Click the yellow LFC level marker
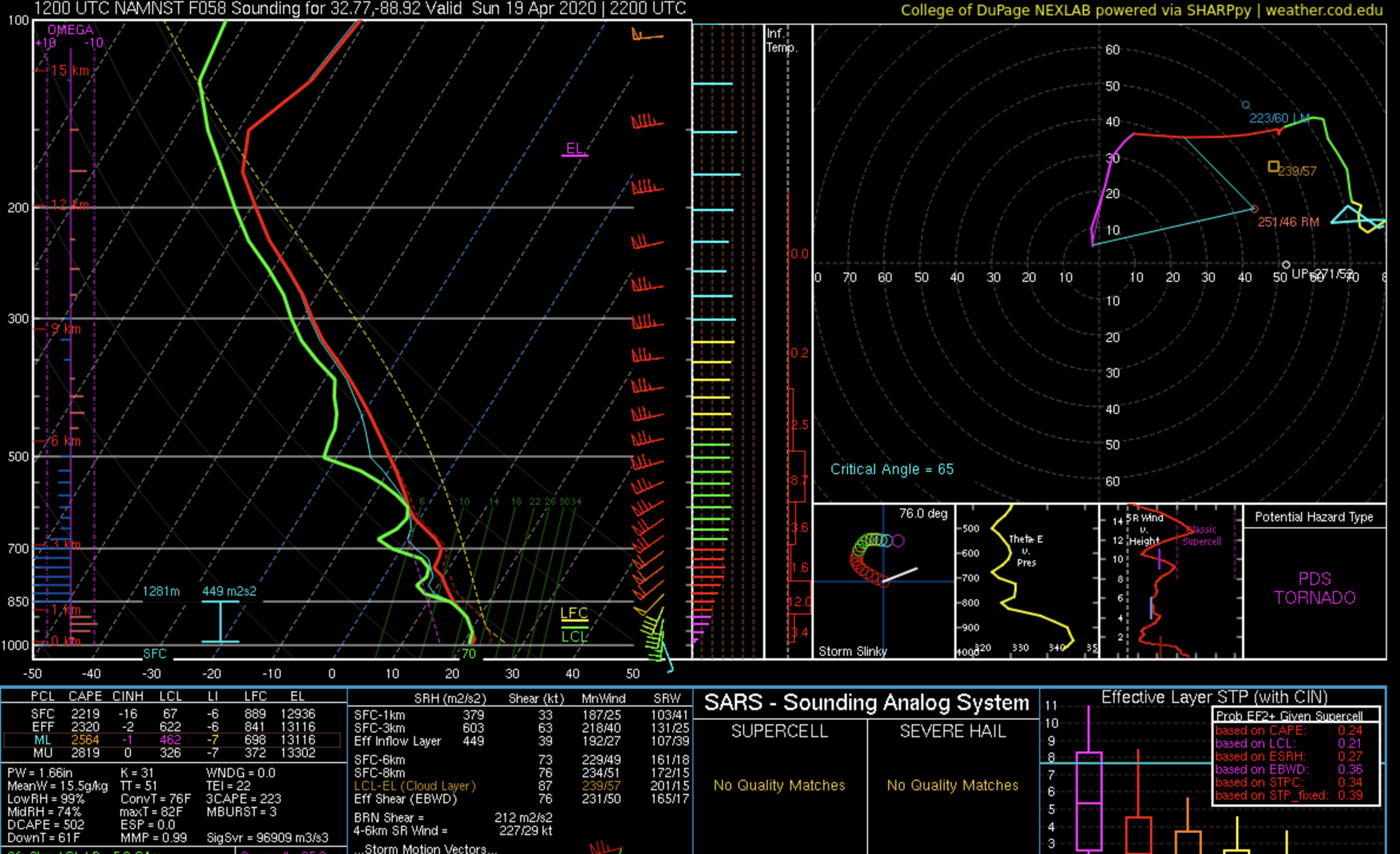Screen dimensions: 1400x854 tap(574, 614)
